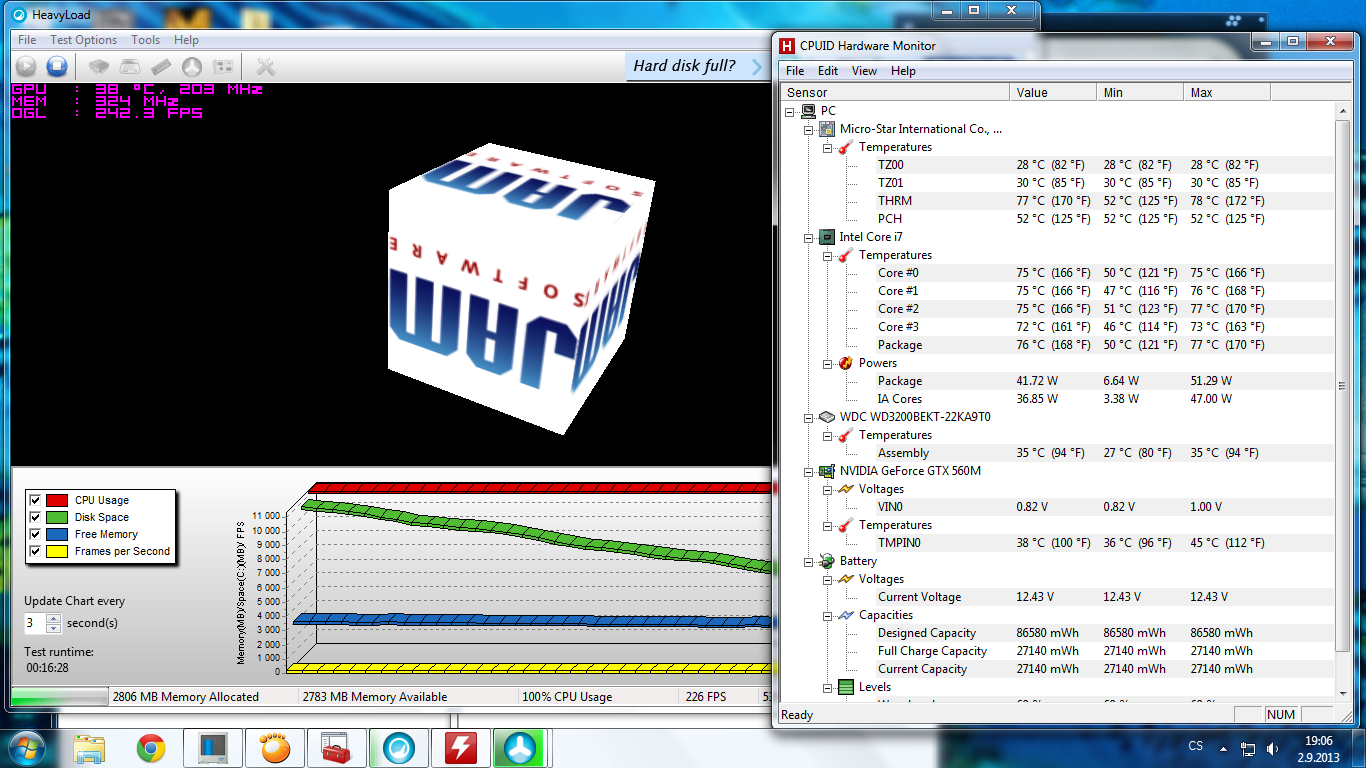Show hidden tray icons arrow

point(1223,747)
